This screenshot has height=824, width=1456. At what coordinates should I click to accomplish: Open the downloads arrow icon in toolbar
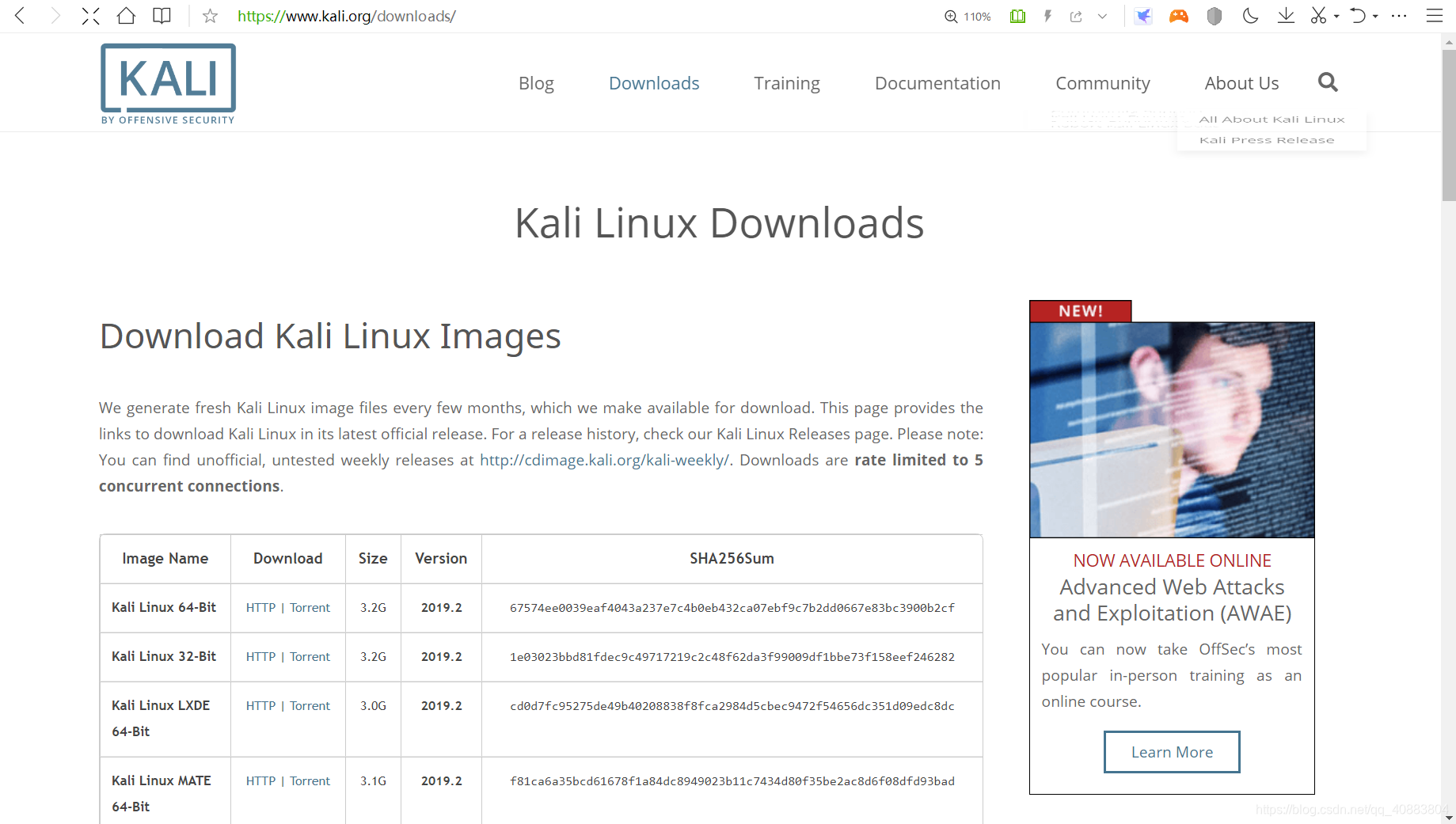[1286, 16]
